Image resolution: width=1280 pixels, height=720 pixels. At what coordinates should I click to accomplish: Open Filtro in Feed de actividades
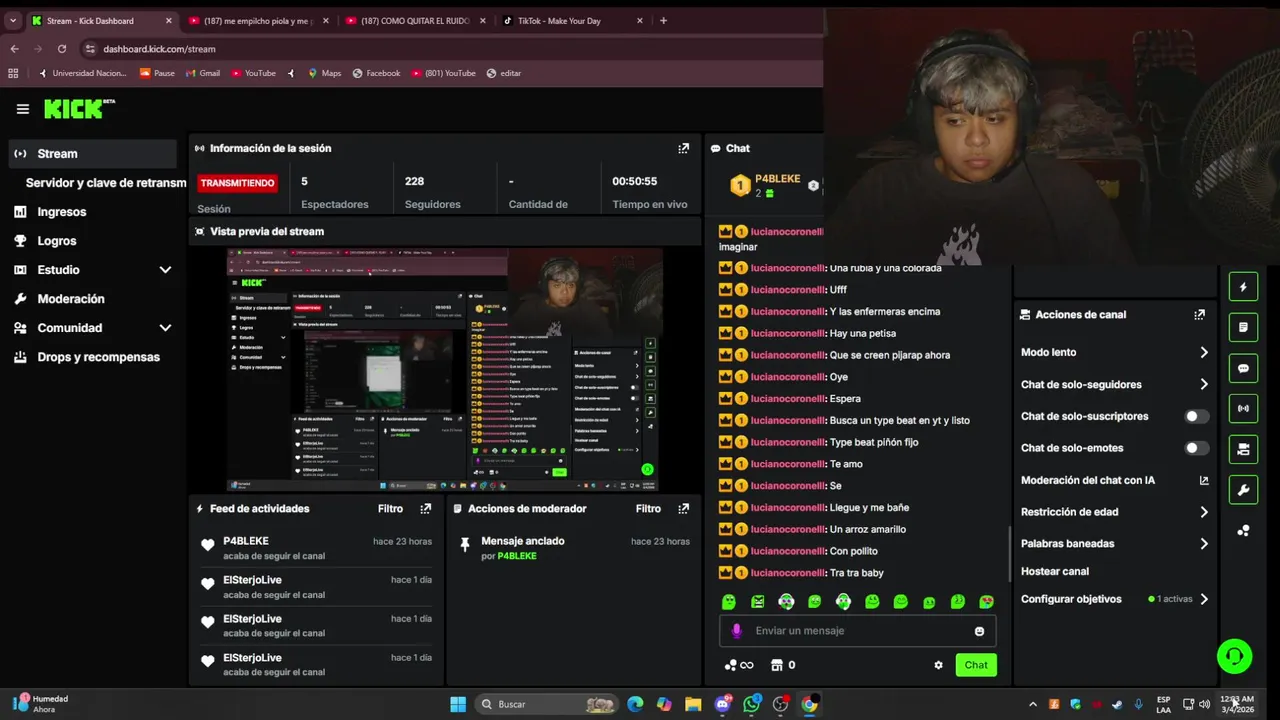pyautogui.click(x=390, y=509)
